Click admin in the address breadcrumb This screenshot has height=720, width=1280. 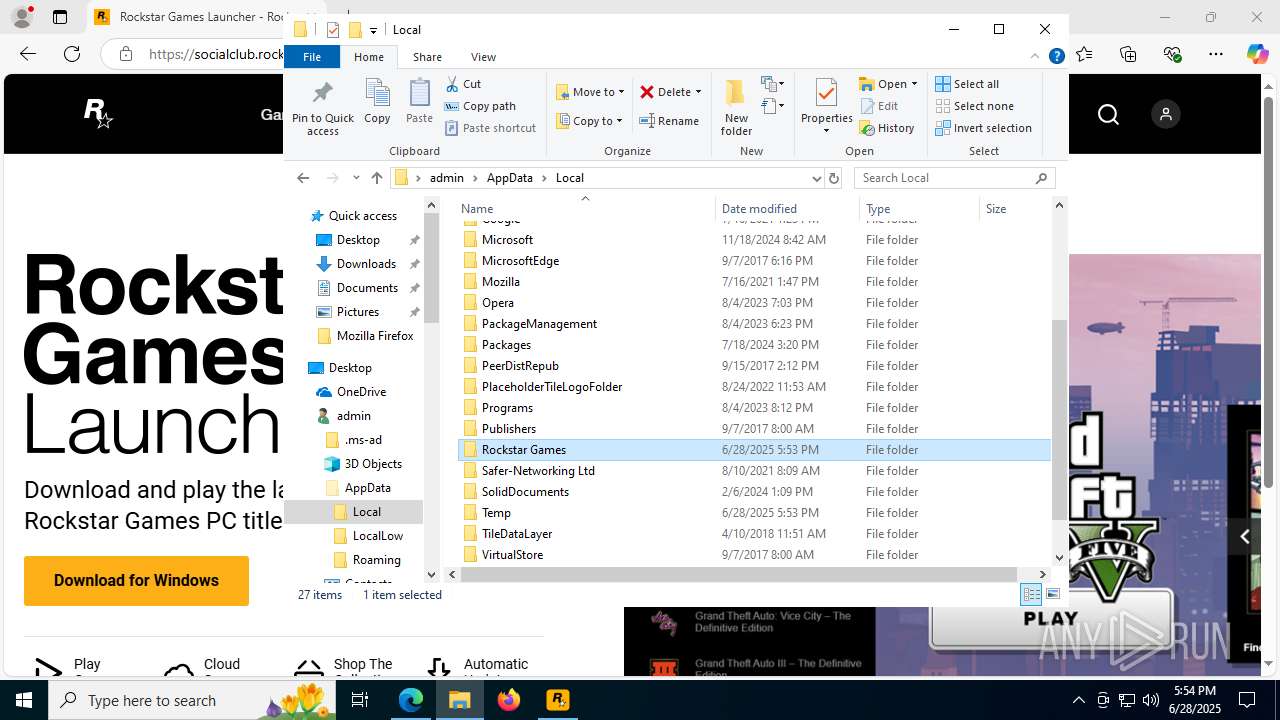[447, 178]
